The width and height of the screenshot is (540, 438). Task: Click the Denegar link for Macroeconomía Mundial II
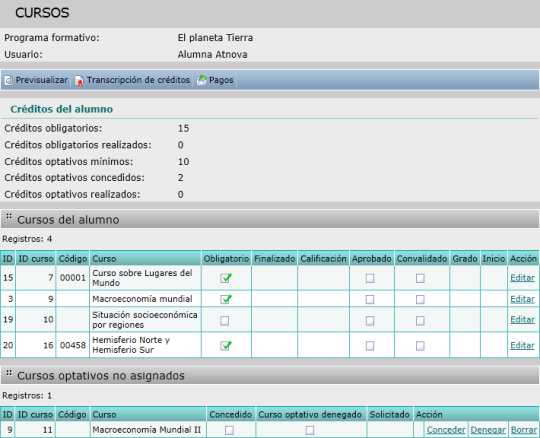click(488, 430)
